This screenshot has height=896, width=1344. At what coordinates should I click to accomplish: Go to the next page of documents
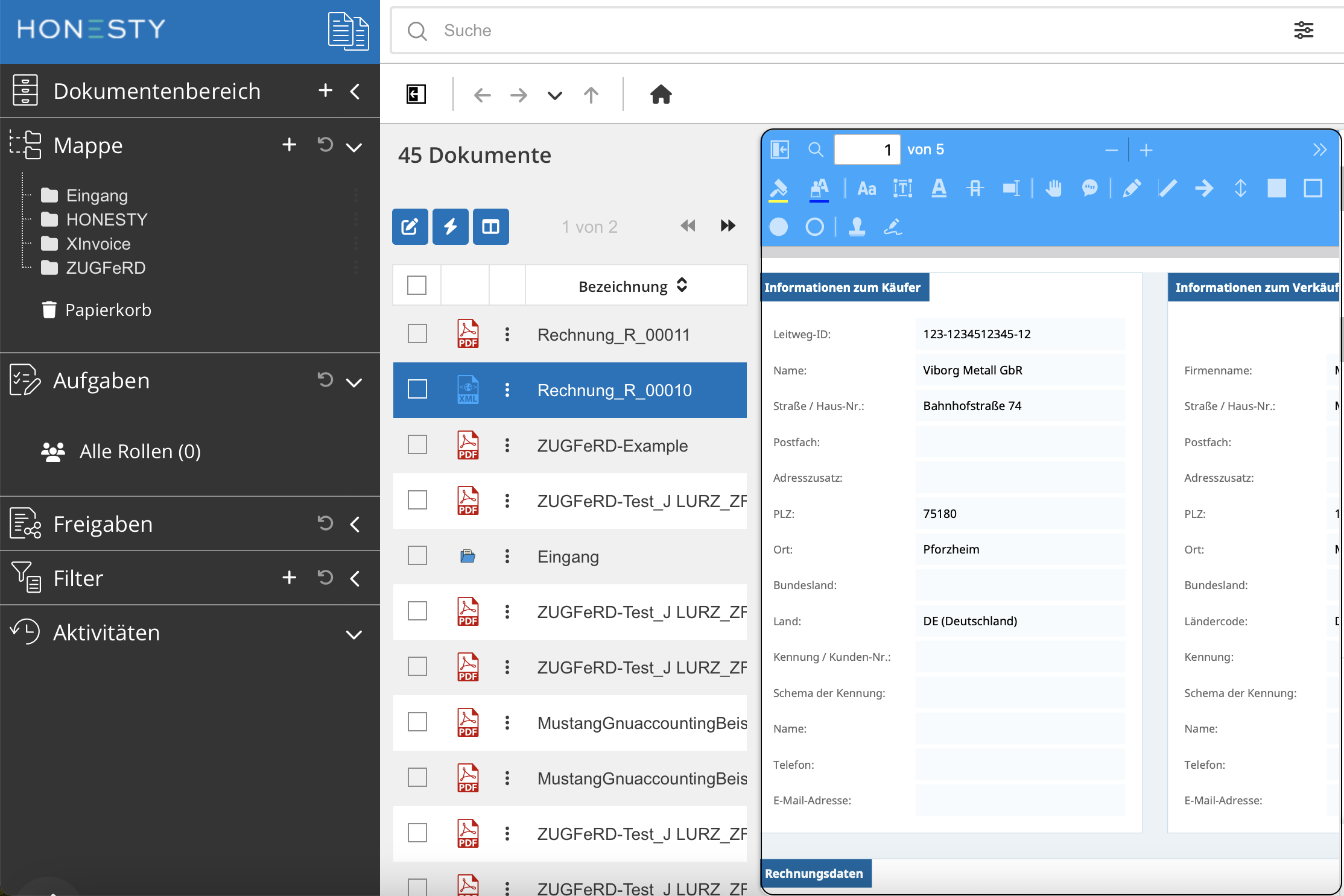tap(728, 226)
